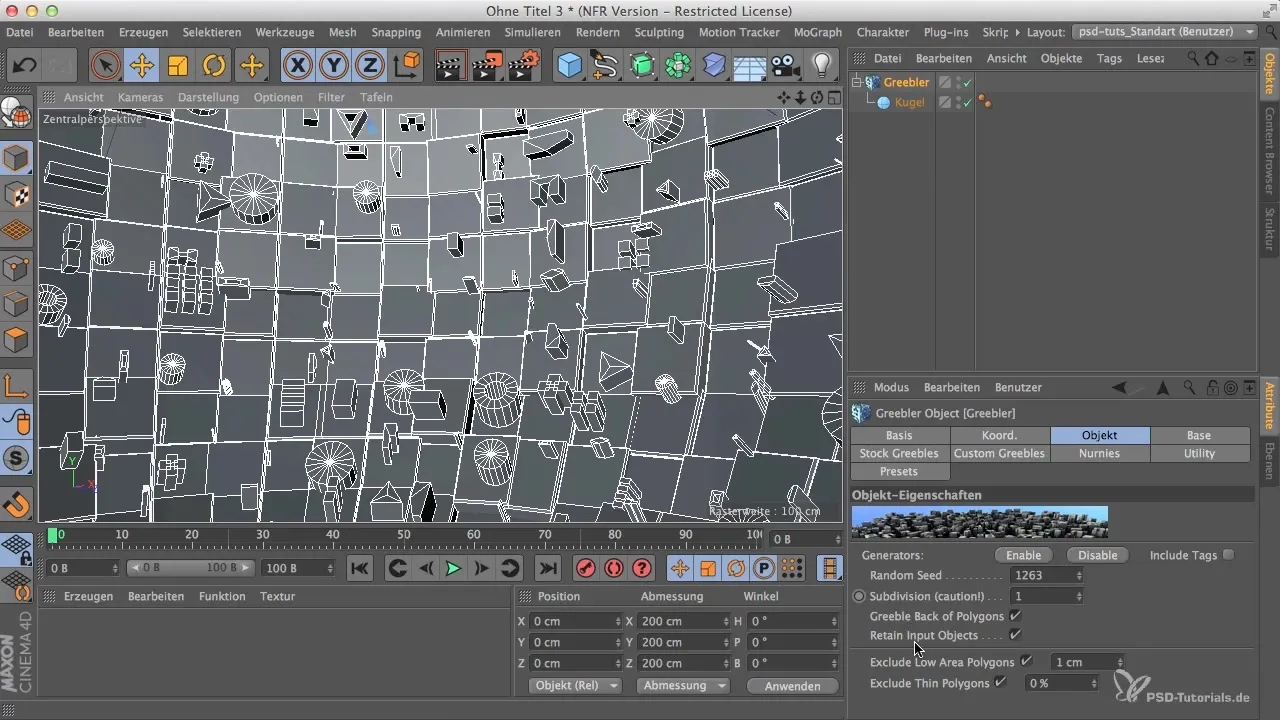The width and height of the screenshot is (1280, 720).
Task: Open the Objekt (Rel) dropdown
Action: (x=574, y=686)
